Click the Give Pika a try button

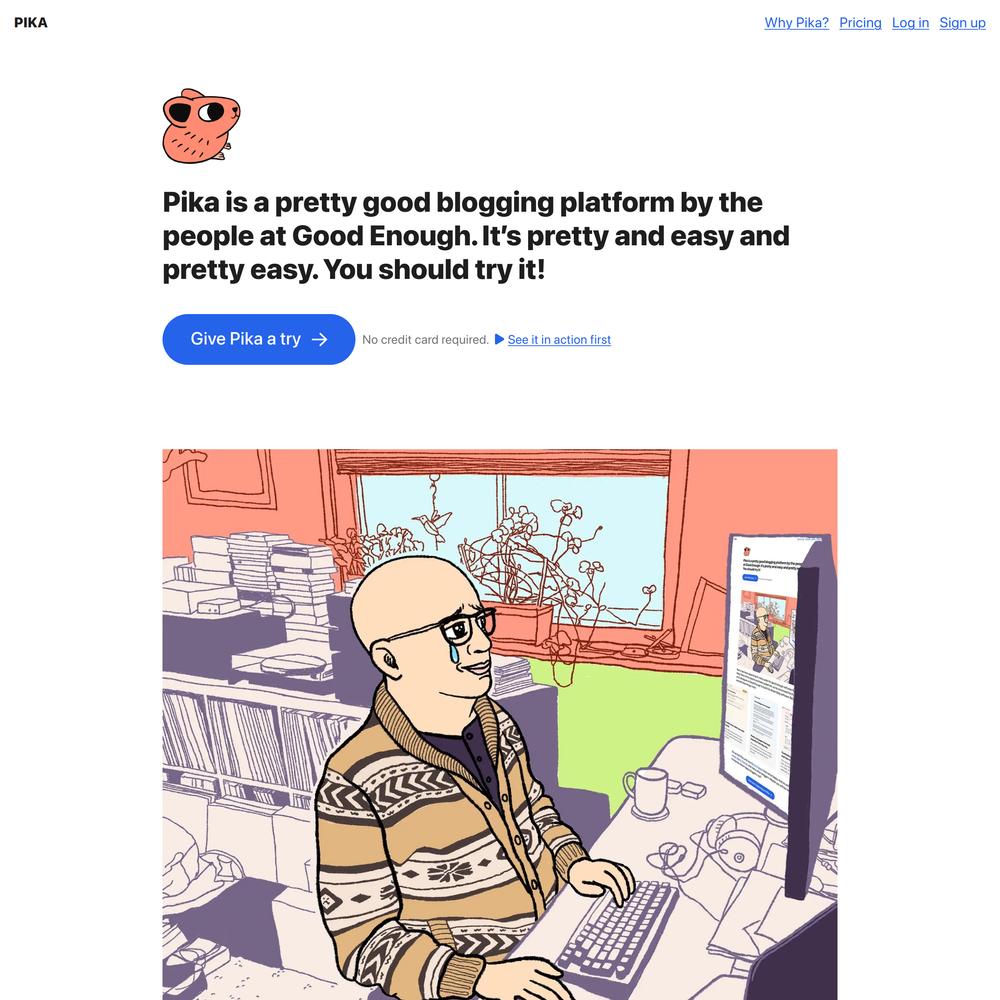tap(258, 339)
